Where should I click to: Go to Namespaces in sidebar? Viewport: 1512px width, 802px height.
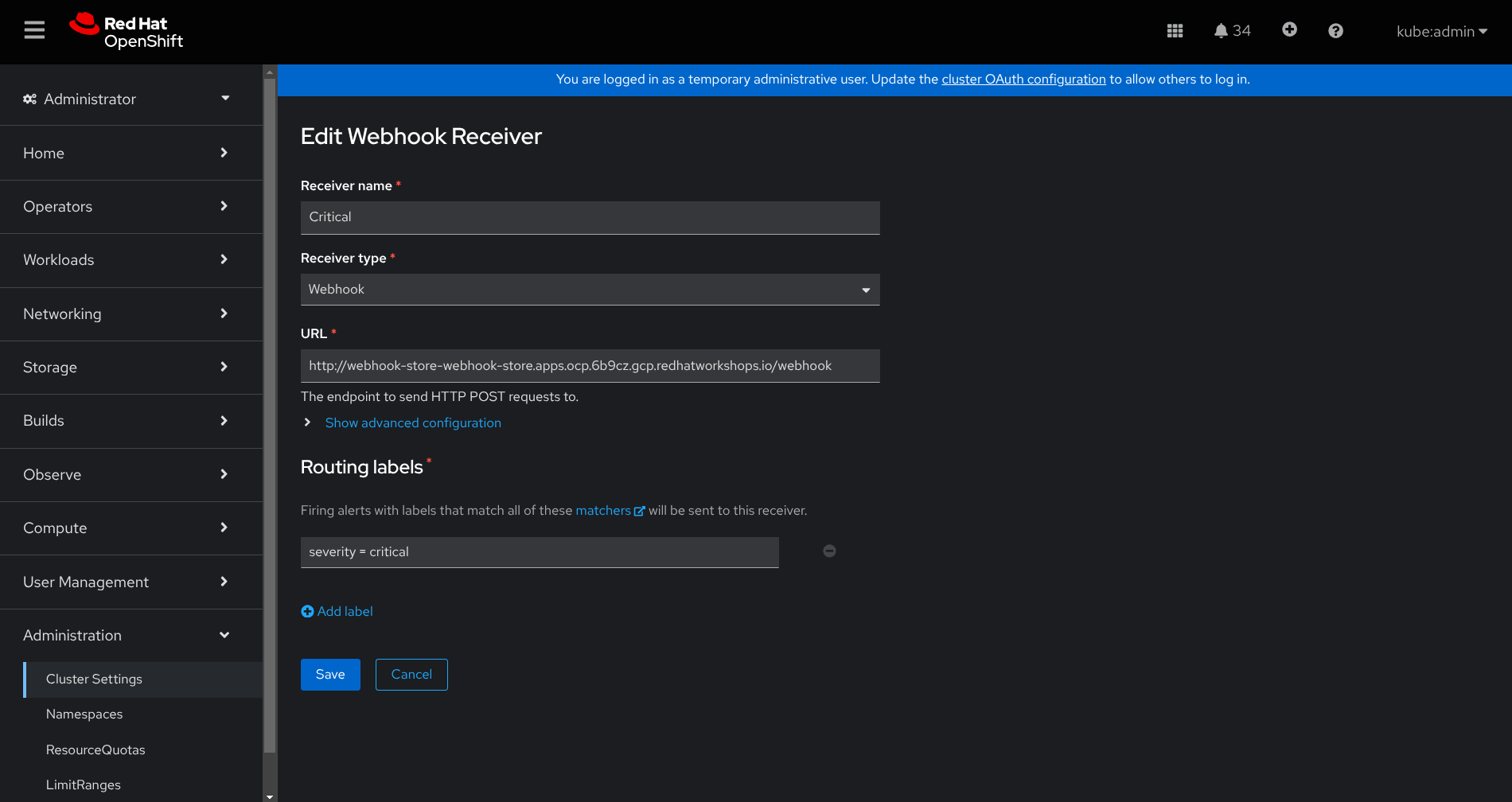[x=84, y=714]
